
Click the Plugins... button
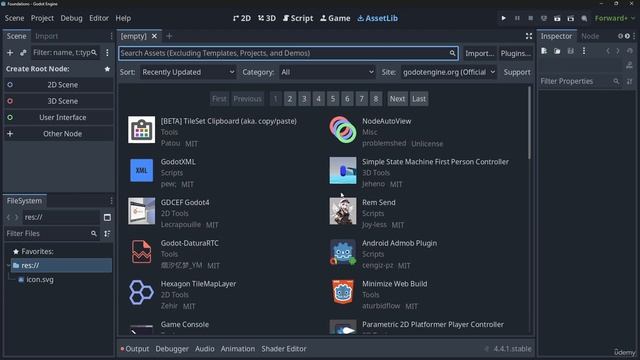[516, 53]
